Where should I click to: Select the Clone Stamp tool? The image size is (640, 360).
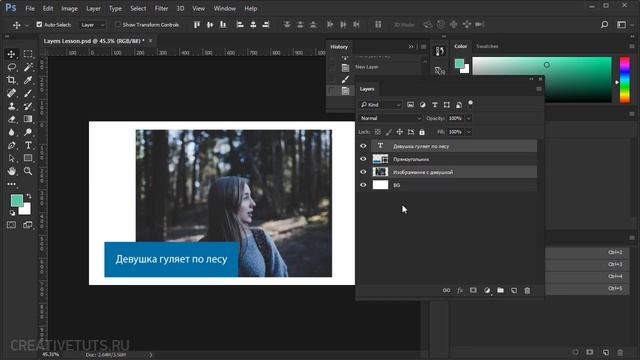coord(11,106)
